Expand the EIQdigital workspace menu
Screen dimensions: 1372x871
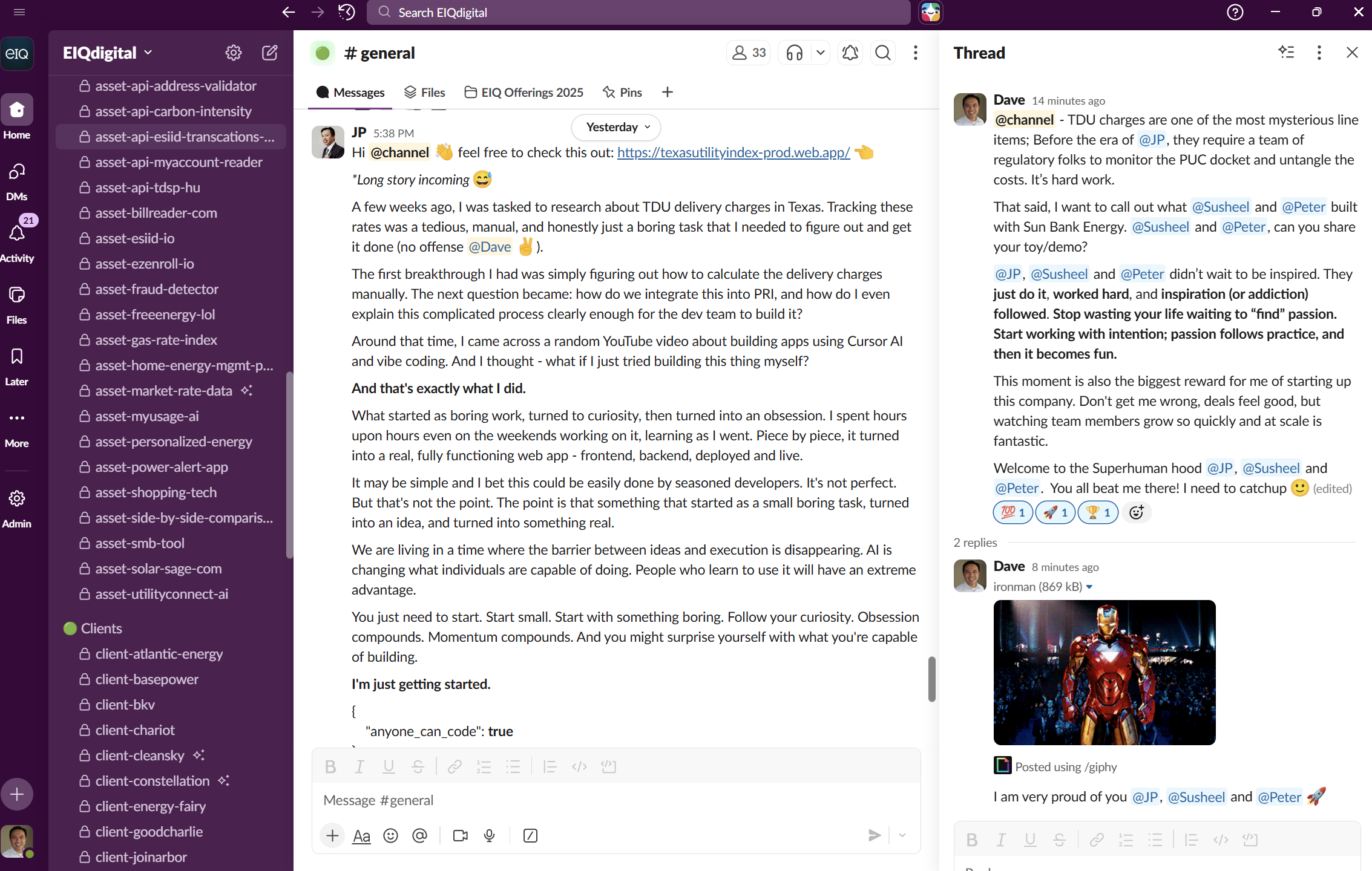[x=107, y=53]
